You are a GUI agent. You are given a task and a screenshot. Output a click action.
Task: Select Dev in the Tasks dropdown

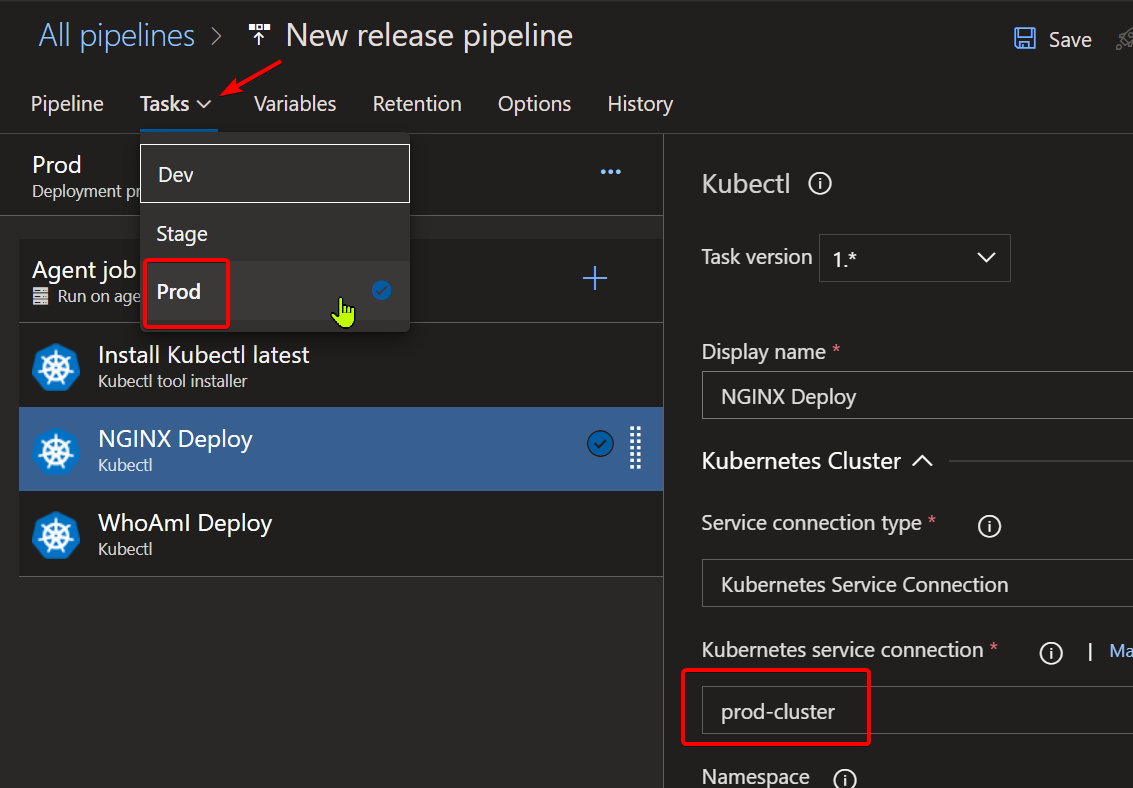(x=275, y=174)
